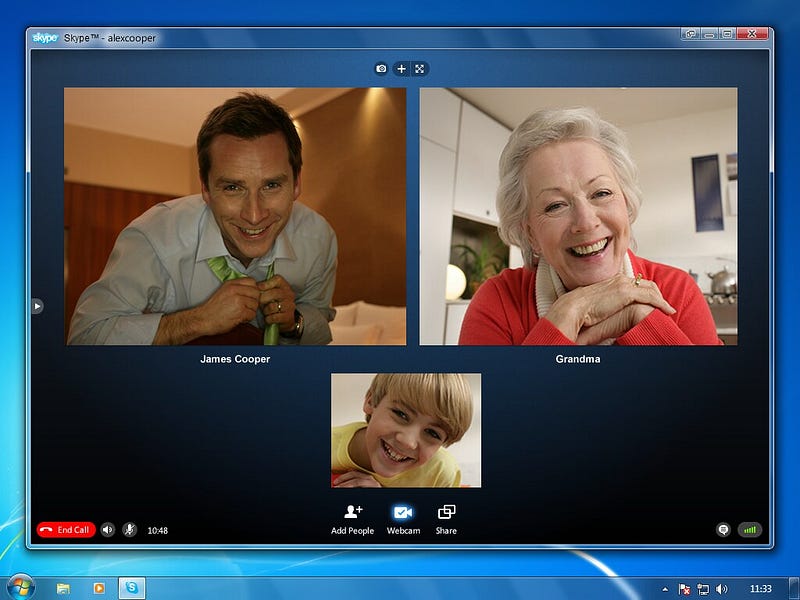Open the Windows Start menu
The image size is (800, 600).
click(21, 587)
